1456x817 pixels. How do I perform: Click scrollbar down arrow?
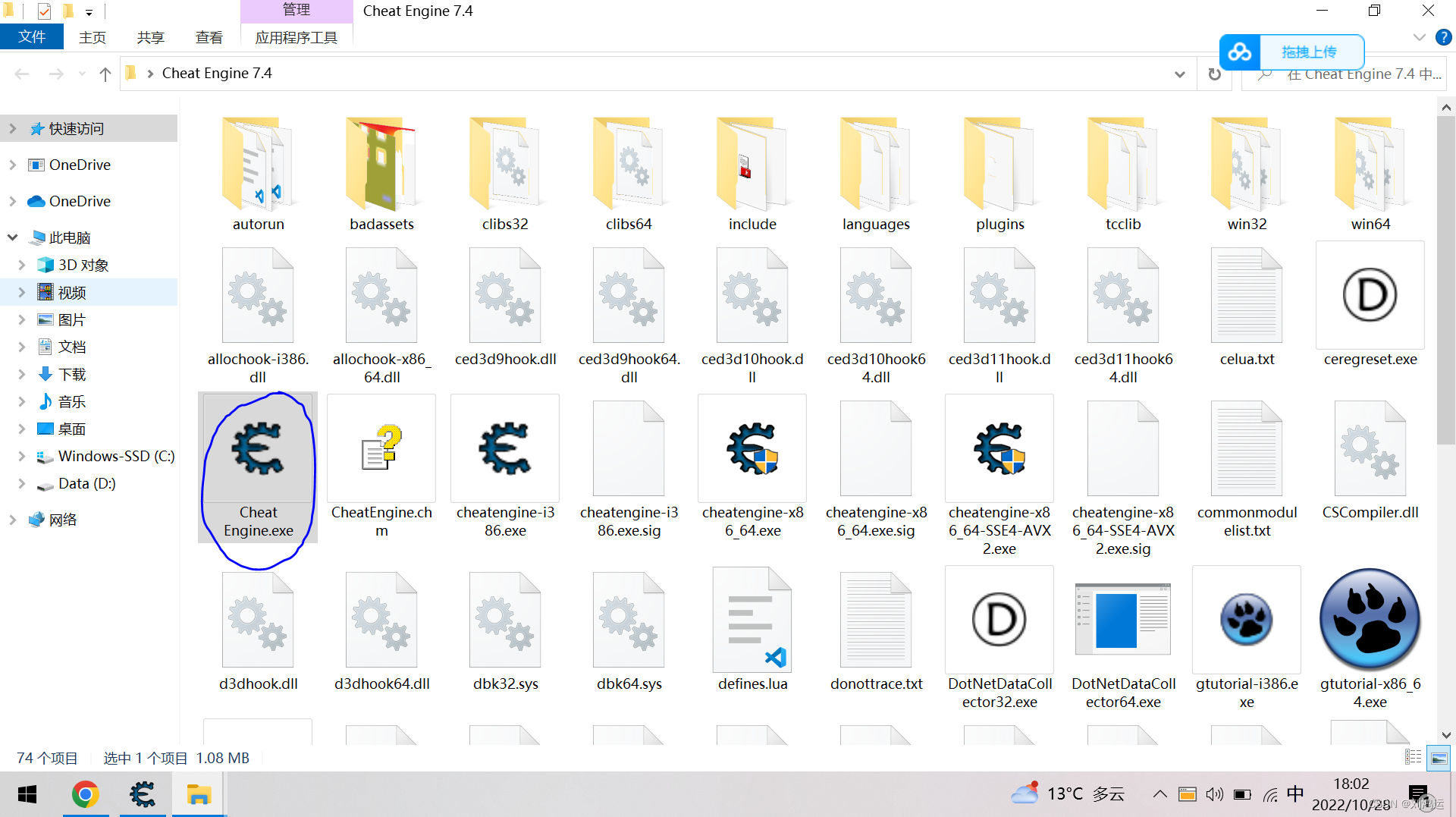point(1446,735)
